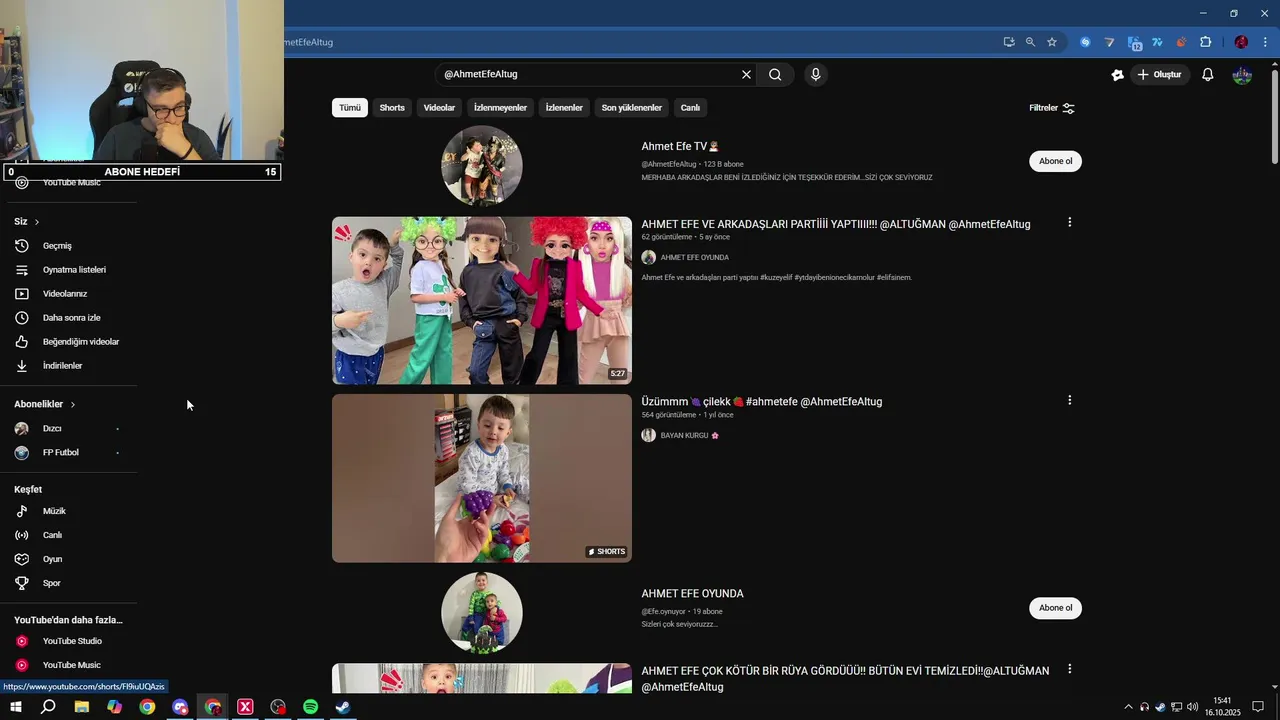The image size is (1280, 720).
Task: Click the 7TV extension icon
Action: 1157,42
